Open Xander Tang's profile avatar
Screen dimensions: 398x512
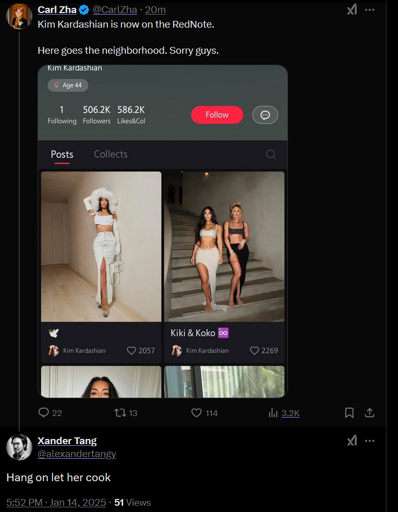(x=19, y=447)
